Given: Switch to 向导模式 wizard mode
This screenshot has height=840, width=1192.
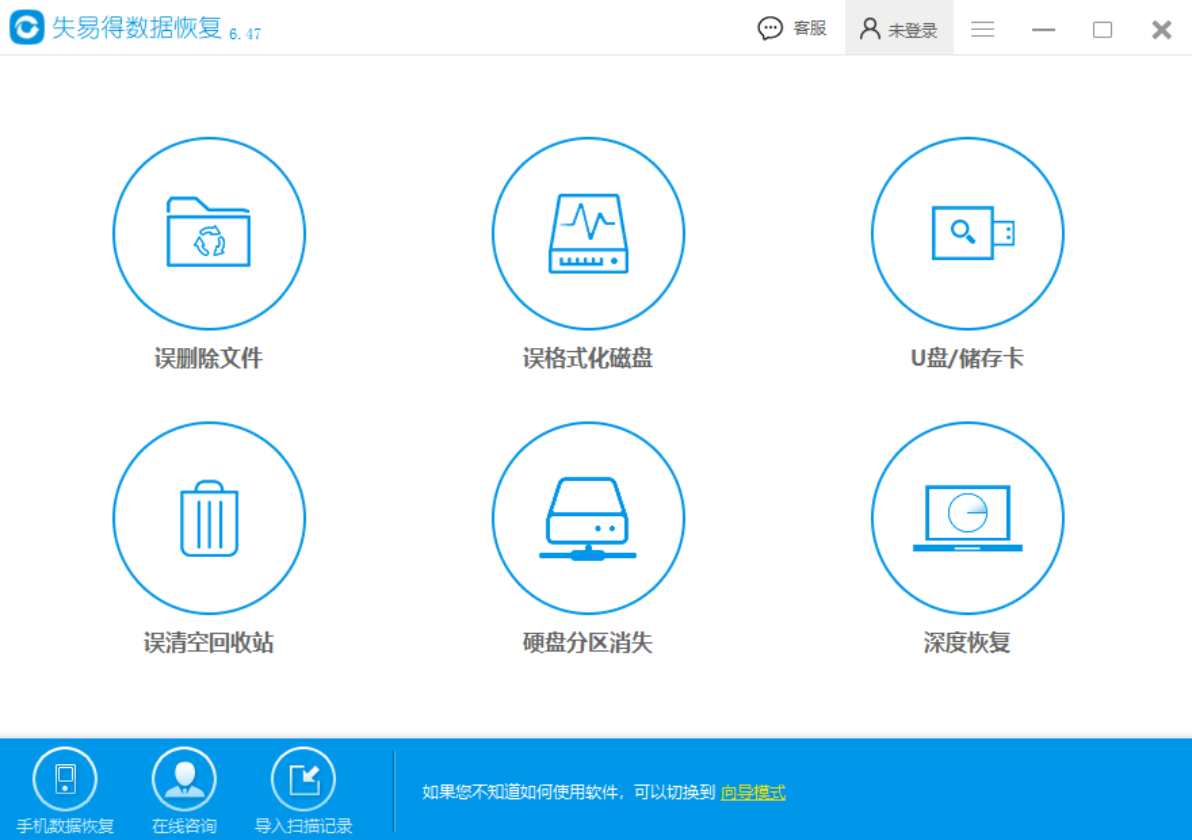Looking at the screenshot, I should [x=753, y=791].
